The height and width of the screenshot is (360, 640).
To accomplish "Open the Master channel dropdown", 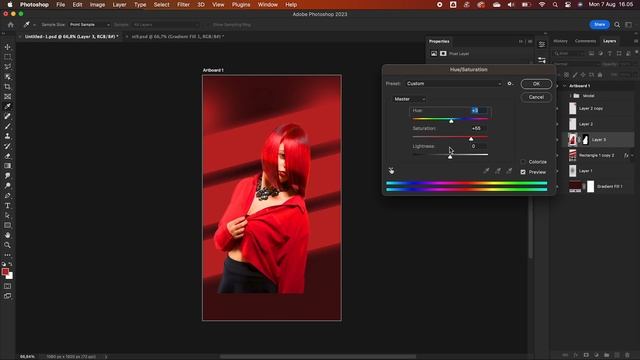I will tap(409, 99).
